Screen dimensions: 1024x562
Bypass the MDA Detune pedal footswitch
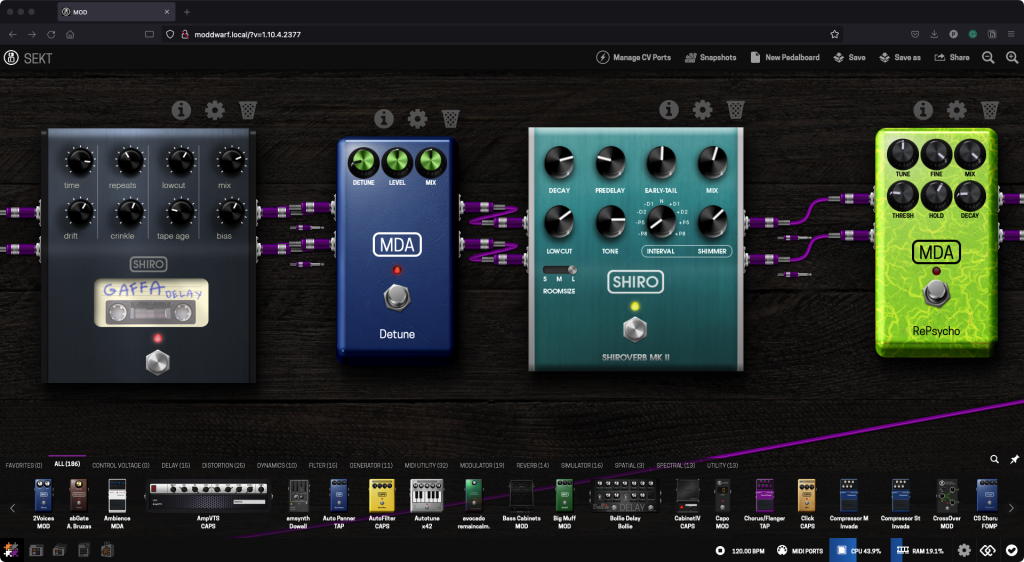pos(397,296)
